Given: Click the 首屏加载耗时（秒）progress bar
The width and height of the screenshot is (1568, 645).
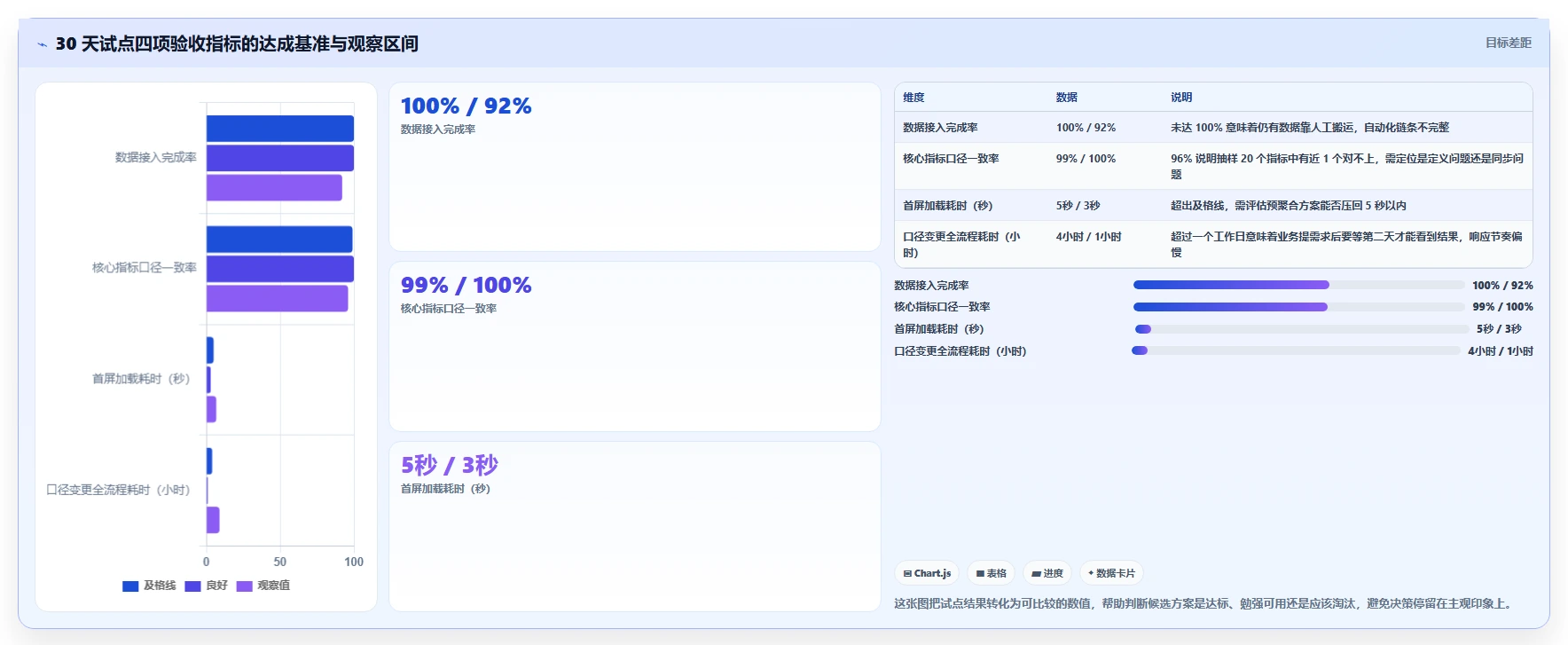Looking at the screenshot, I should (x=1301, y=329).
